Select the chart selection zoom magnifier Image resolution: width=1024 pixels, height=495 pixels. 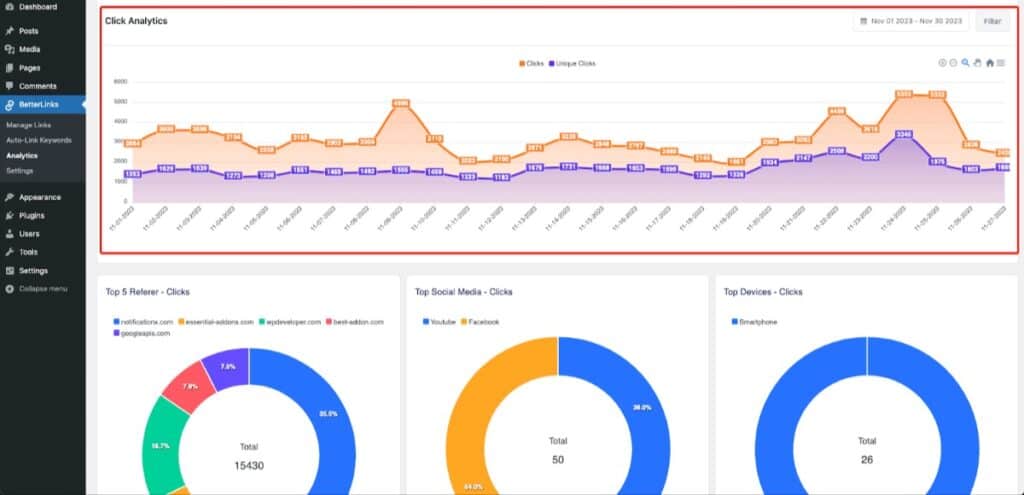(x=965, y=63)
